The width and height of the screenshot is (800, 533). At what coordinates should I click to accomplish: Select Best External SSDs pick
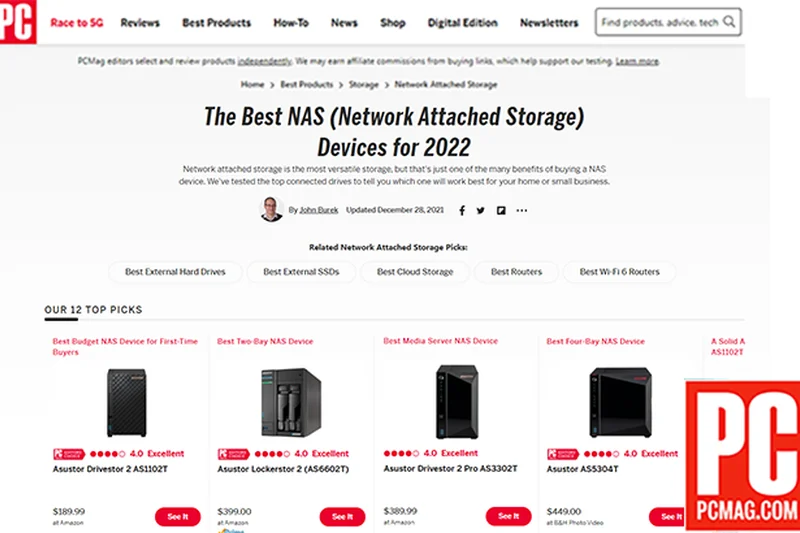tap(301, 272)
